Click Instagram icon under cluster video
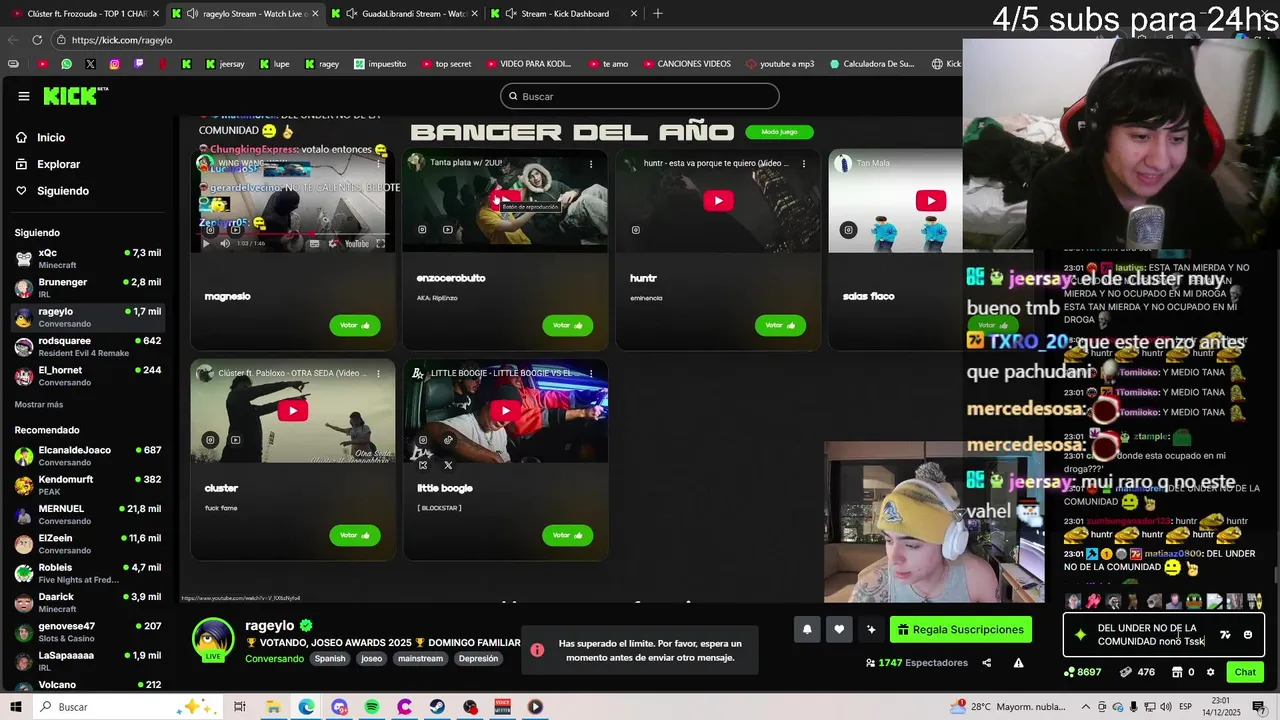 210,440
